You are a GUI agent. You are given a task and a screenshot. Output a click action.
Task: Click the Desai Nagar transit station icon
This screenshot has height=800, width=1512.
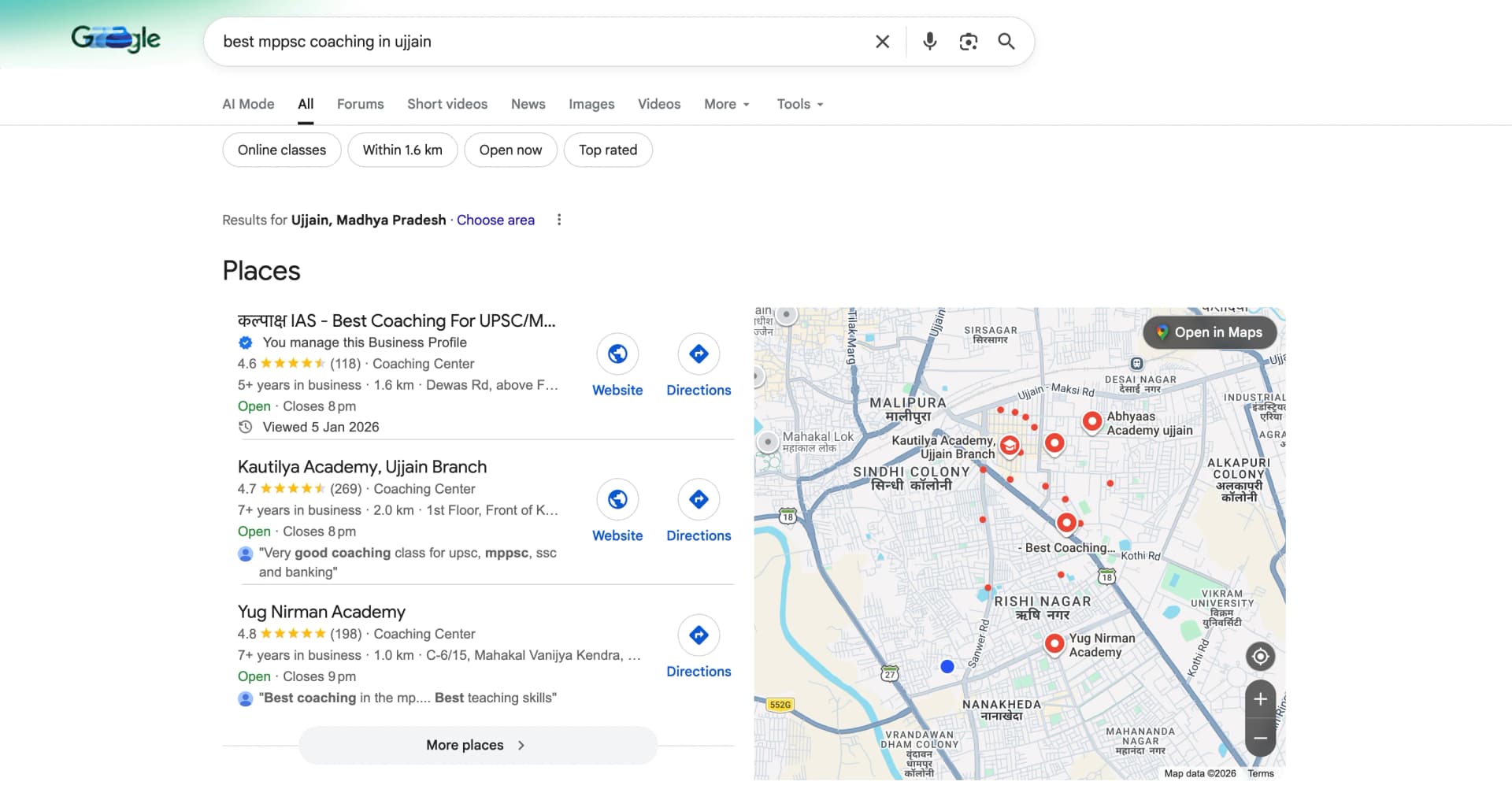[x=1136, y=364]
